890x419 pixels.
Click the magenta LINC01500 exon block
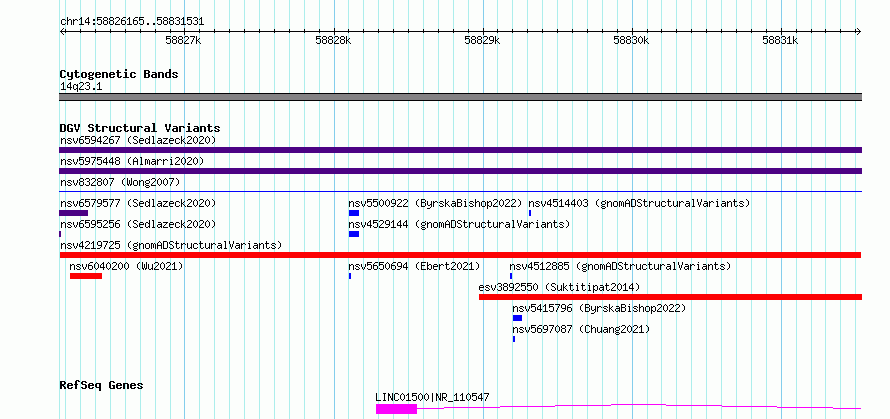(396, 409)
